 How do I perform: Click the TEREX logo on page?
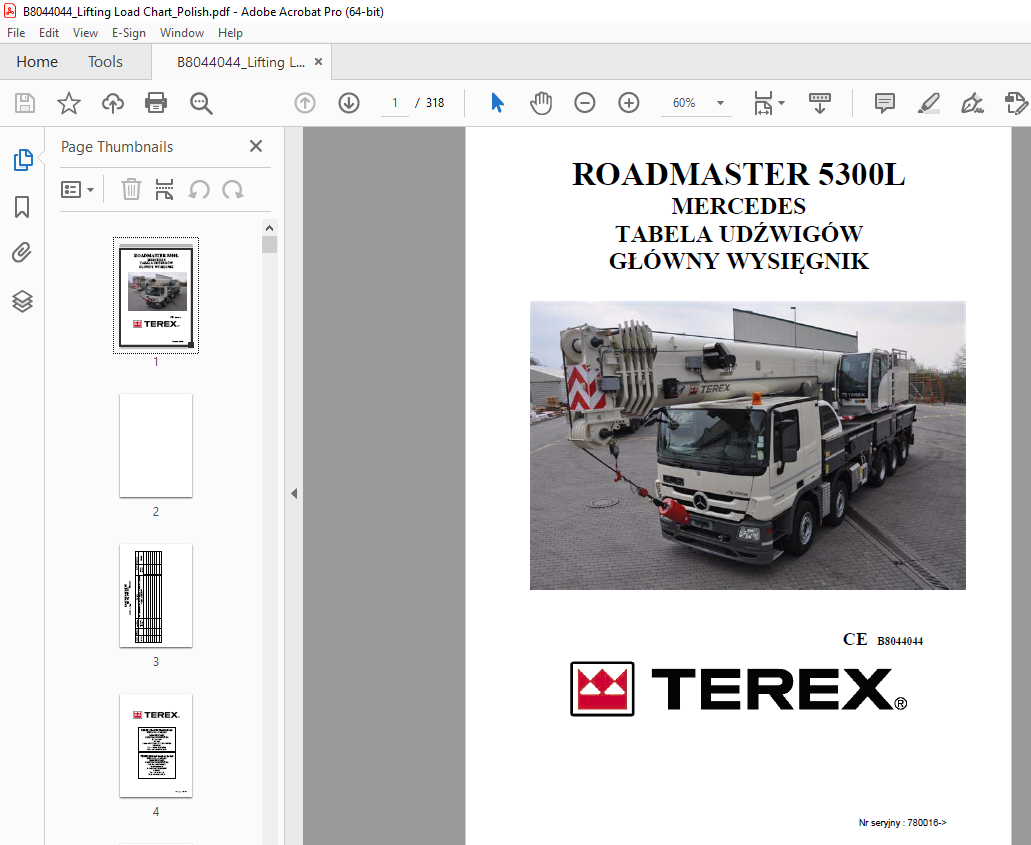click(738, 688)
